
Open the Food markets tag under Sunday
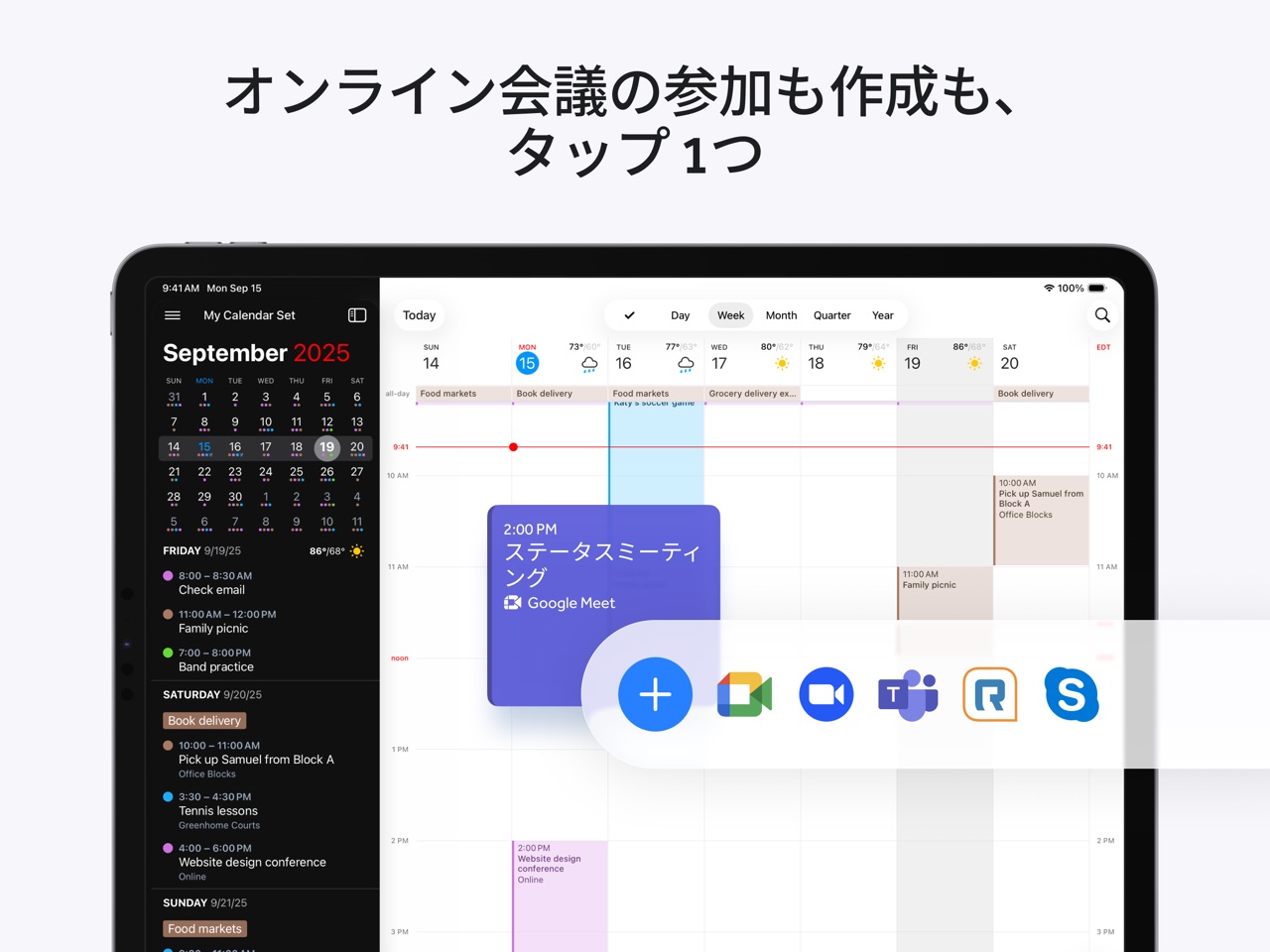click(x=204, y=929)
